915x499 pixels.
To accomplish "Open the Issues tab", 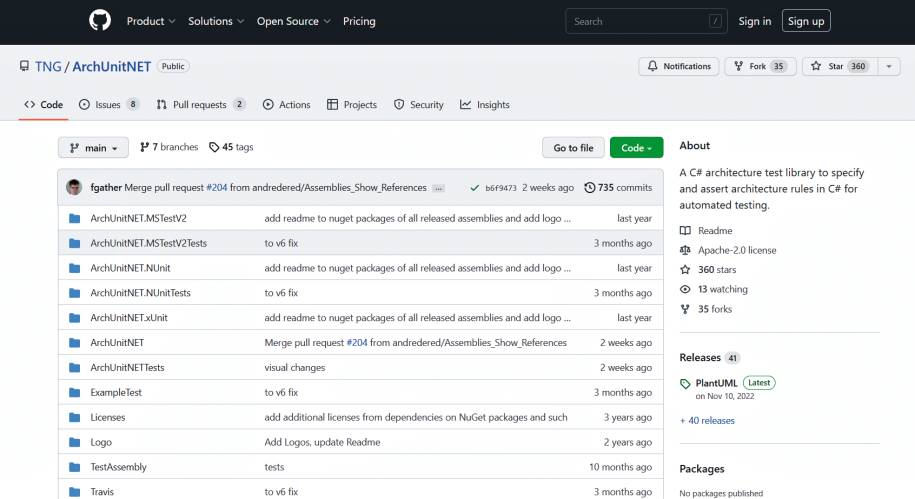I will (x=109, y=104).
